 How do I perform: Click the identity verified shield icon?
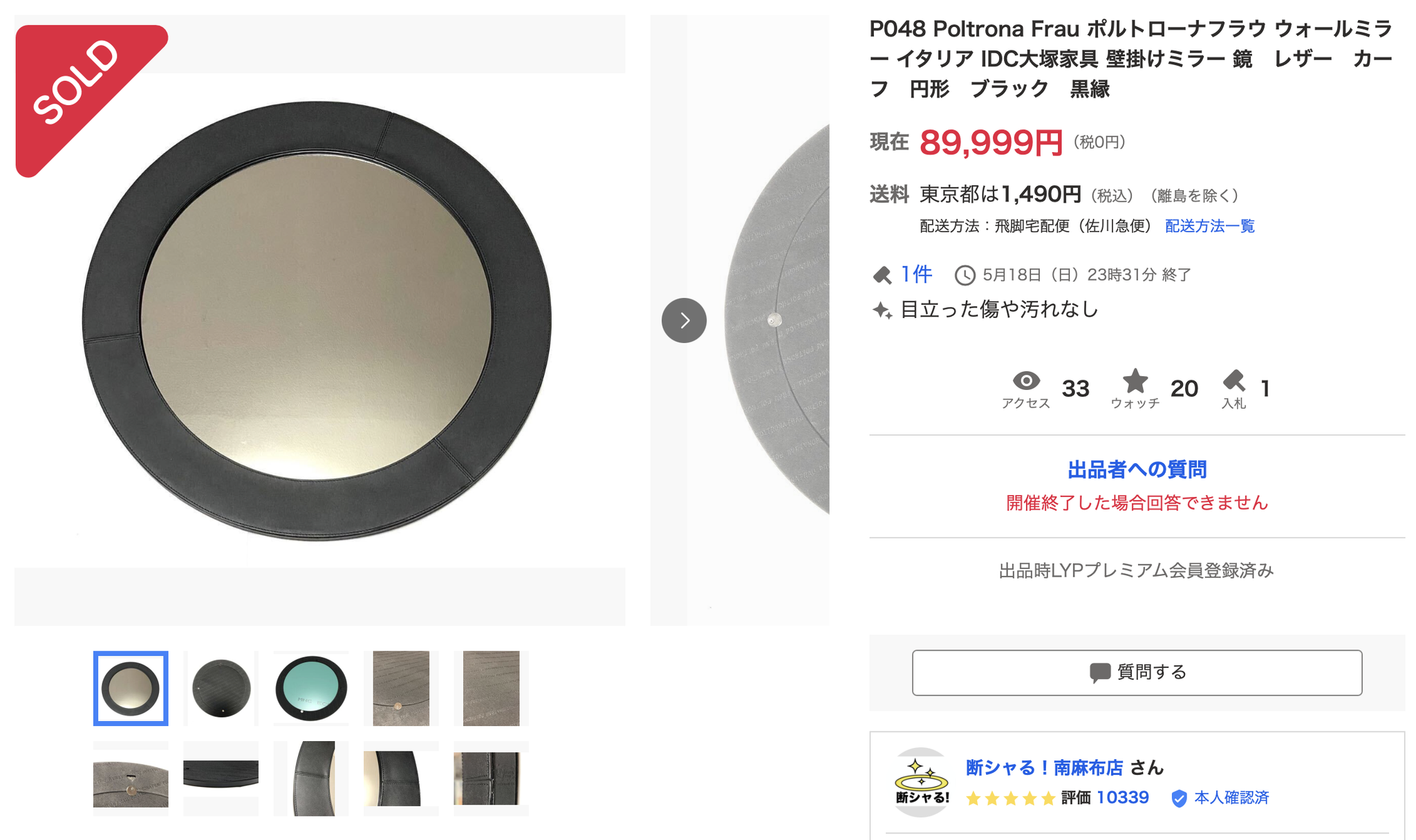click(x=1179, y=799)
